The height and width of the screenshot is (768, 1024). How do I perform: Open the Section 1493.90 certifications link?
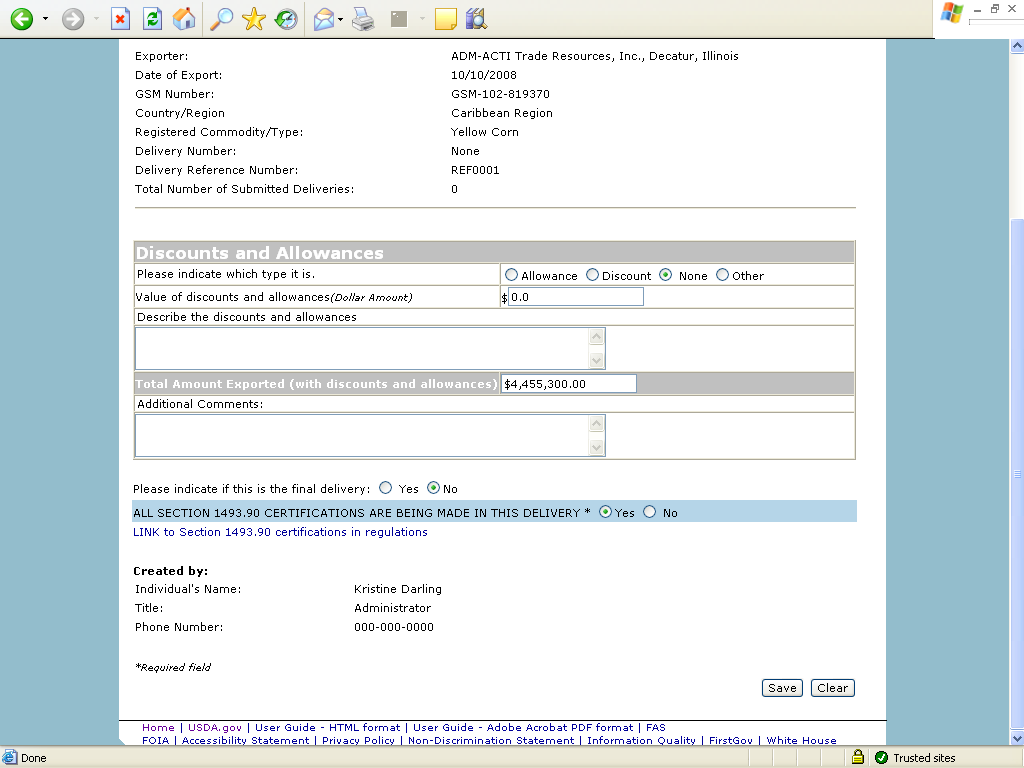[x=280, y=532]
